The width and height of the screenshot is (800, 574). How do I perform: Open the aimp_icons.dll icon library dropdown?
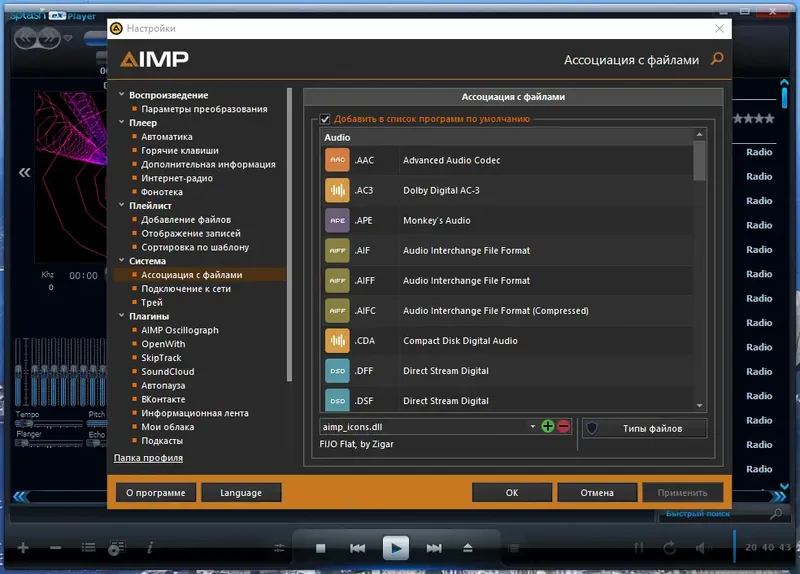tap(532, 427)
